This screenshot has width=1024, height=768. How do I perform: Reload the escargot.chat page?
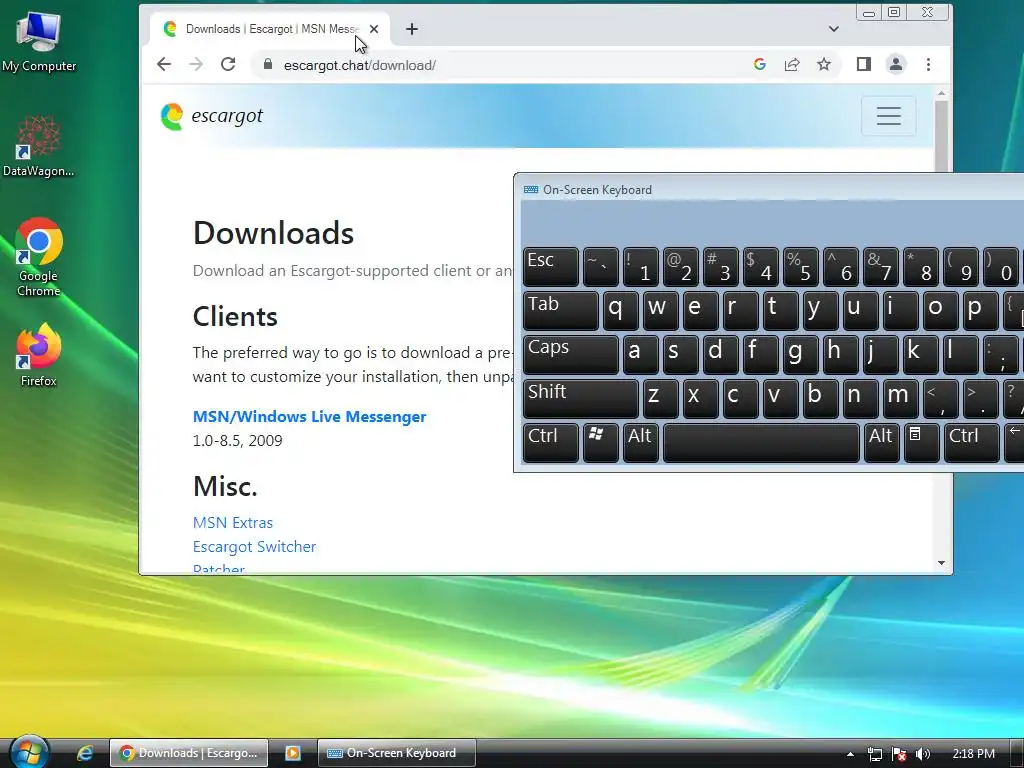(x=228, y=64)
